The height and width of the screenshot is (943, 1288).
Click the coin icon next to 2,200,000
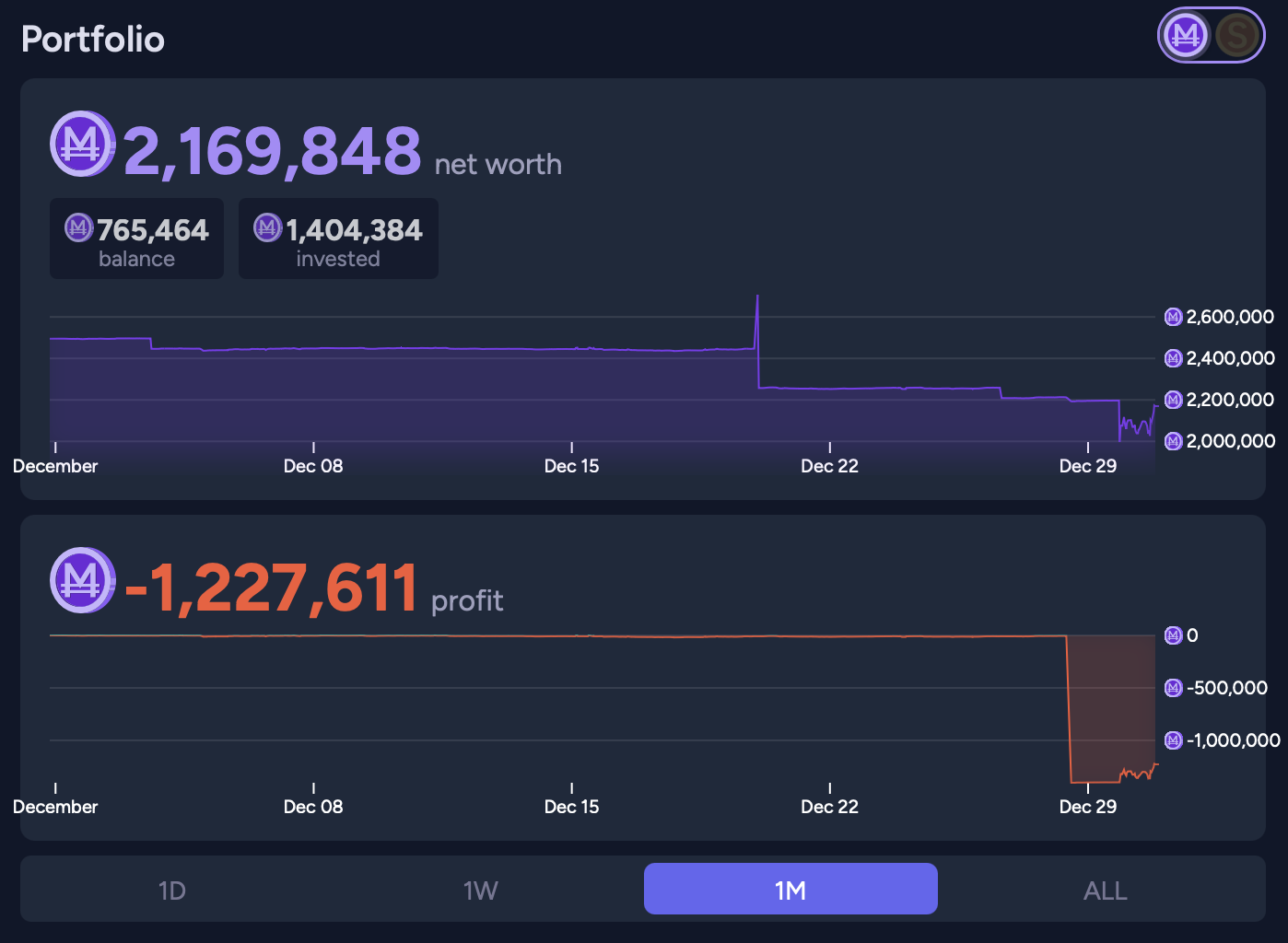tap(1173, 400)
